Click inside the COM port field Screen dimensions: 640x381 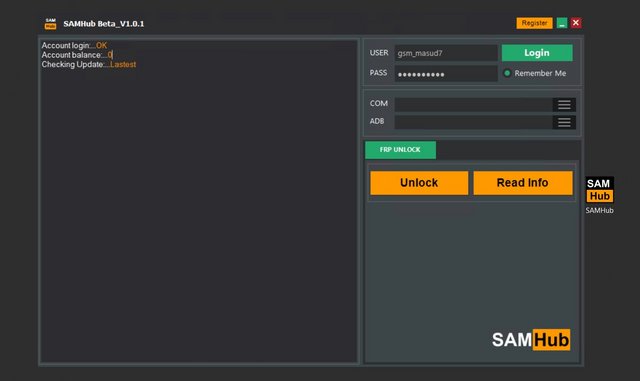pyautogui.click(x=473, y=105)
